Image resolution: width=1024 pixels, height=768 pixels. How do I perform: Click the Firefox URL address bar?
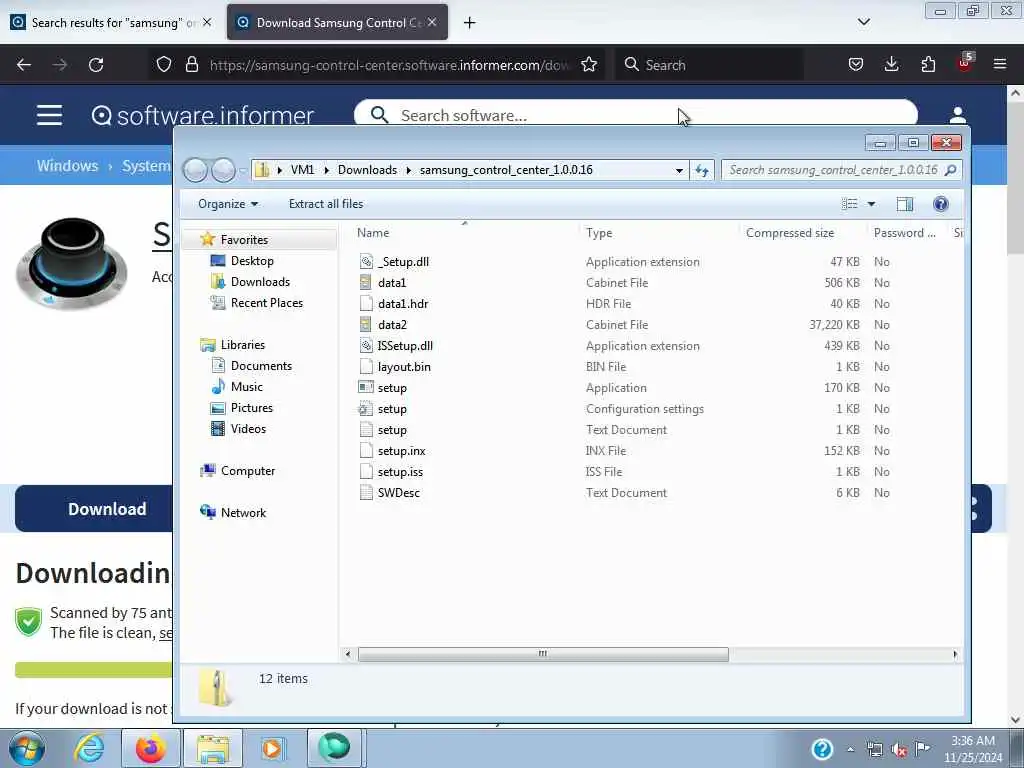tap(389, 65)
